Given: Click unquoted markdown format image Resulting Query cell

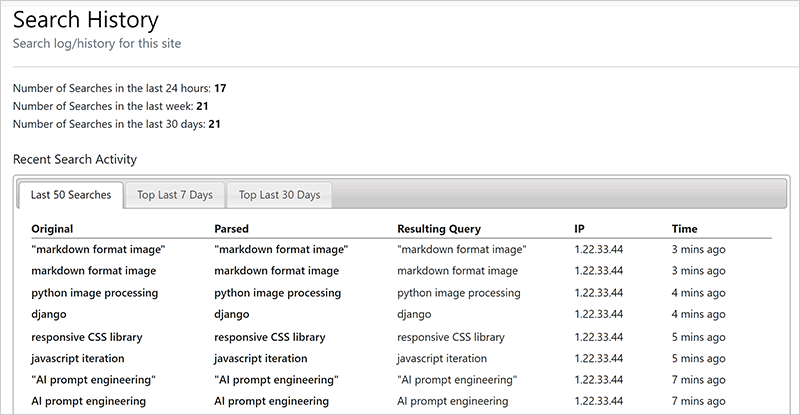Looking at the screenshot, I should pos(457,271).
